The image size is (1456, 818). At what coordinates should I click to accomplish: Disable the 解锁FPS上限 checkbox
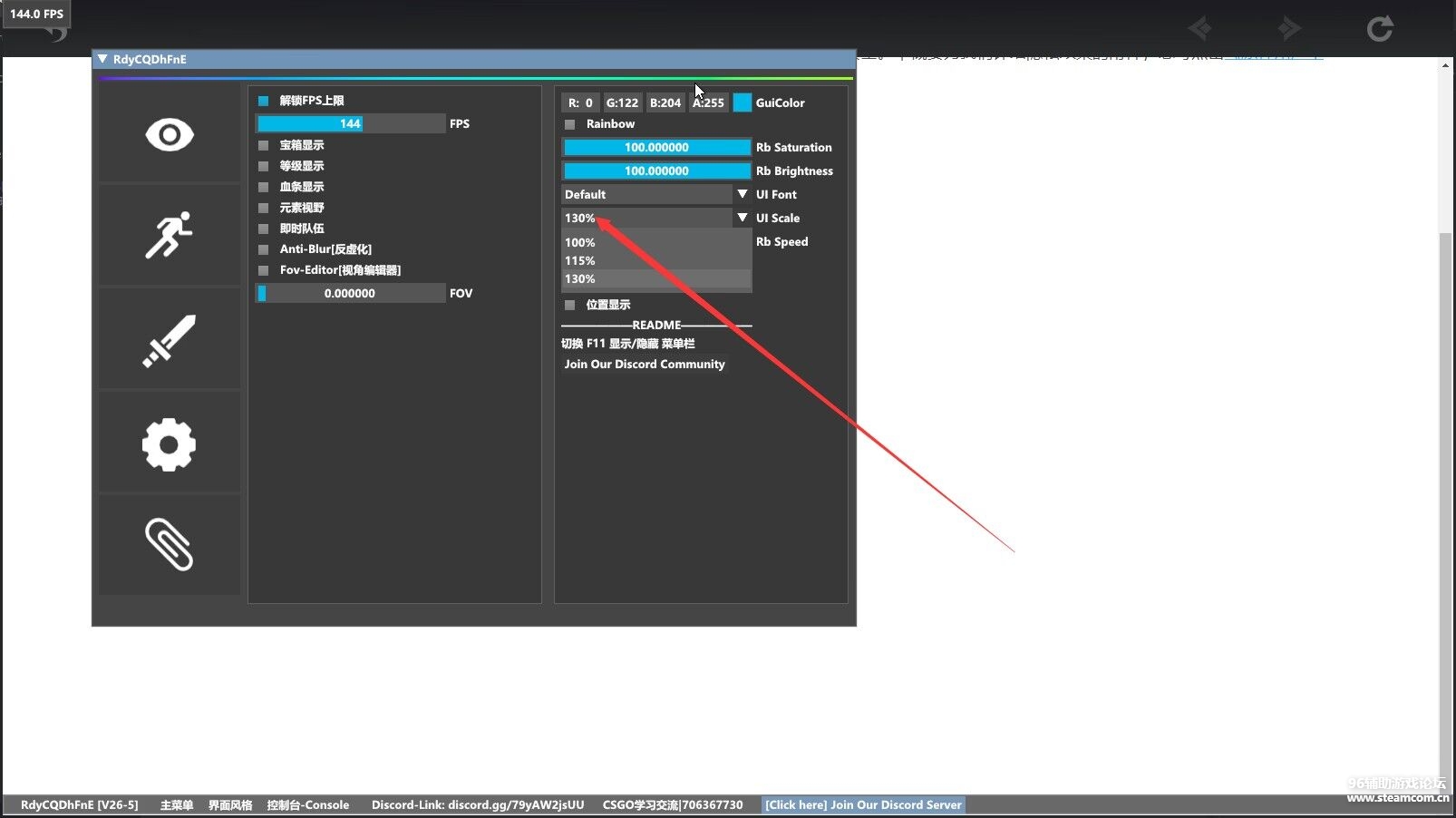(x=264, y=101)
